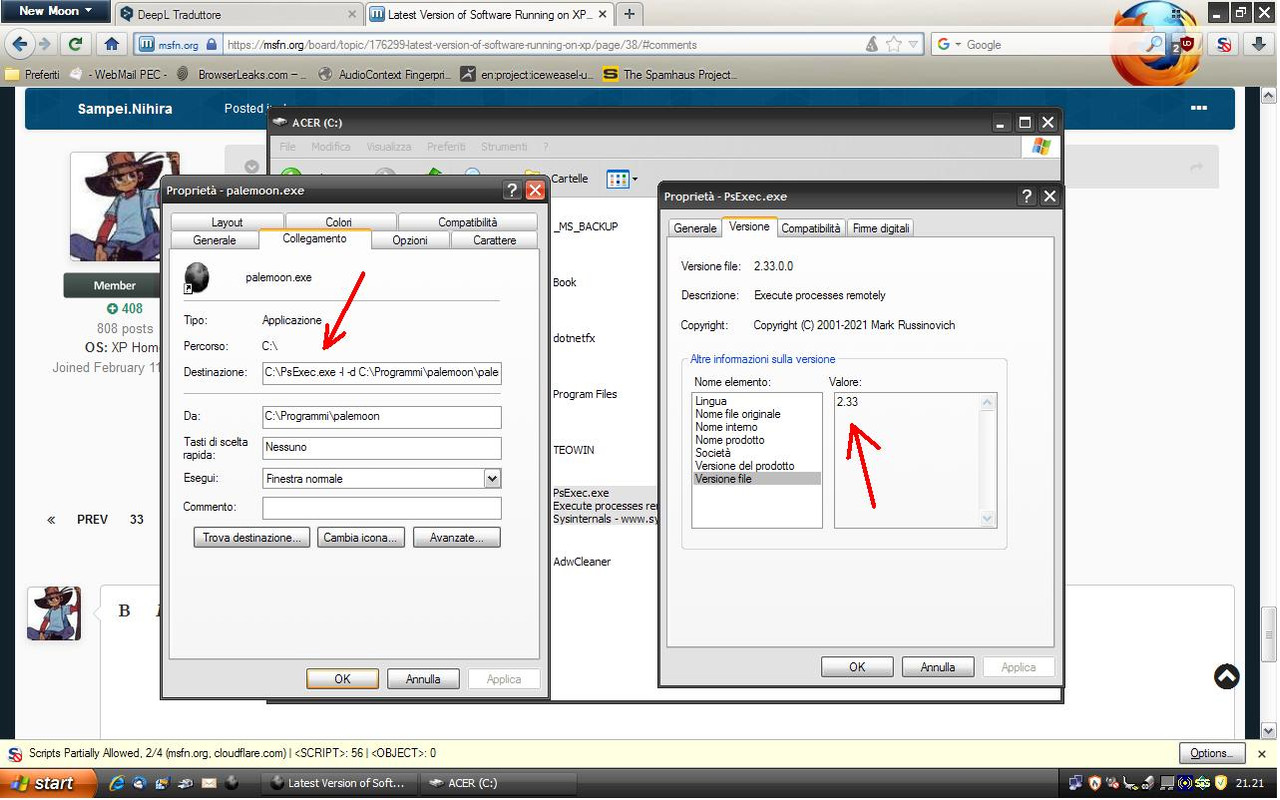This screenshot has height=800, width=1280.
Task: Click the forum post options ellipsis
Action: tap(1198, 108)
